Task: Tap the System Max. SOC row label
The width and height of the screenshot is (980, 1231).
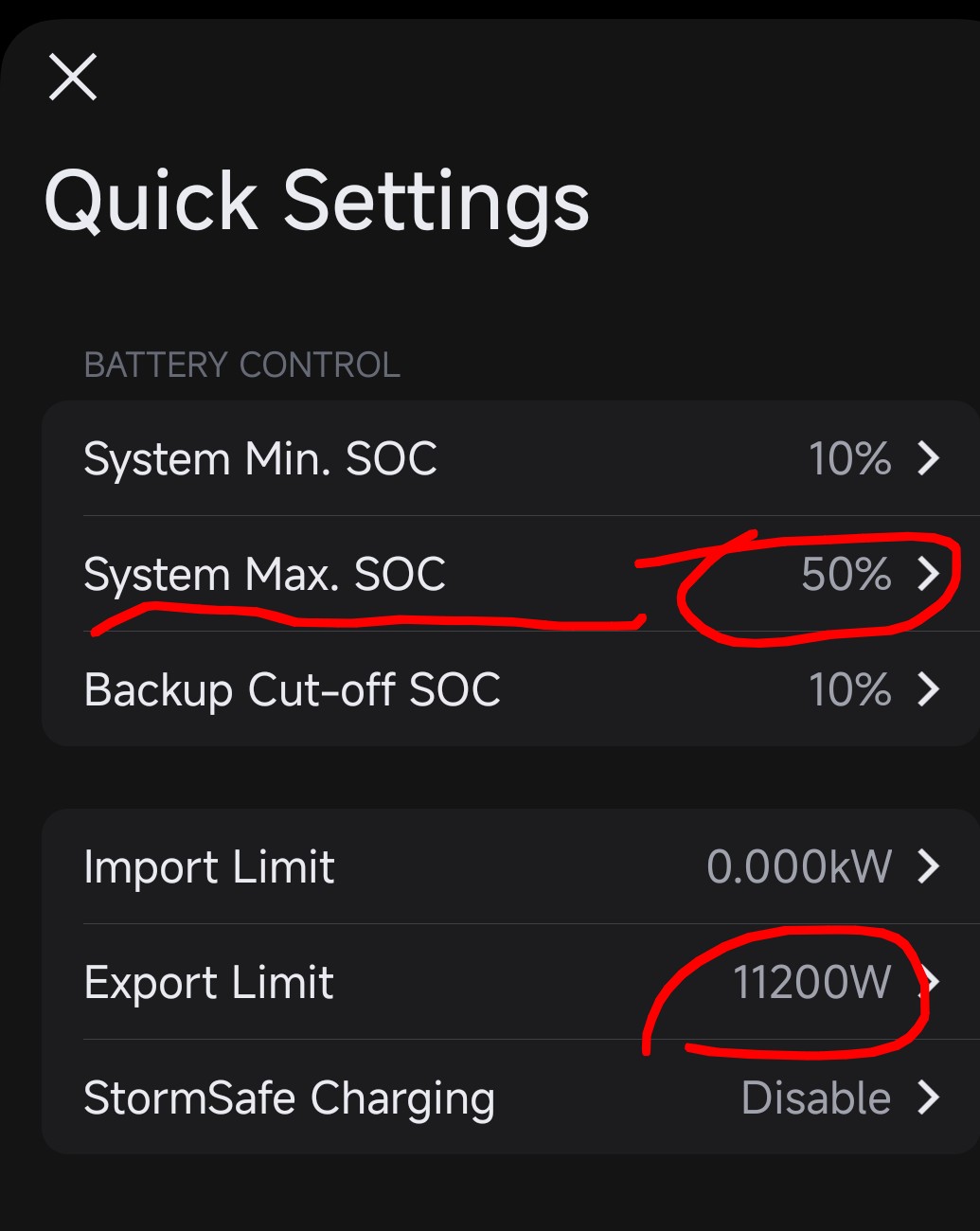Action: click(264, 575)
